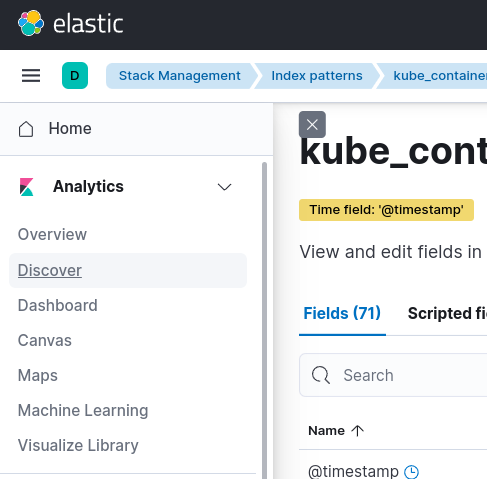Click the @timestamp field name

(x=353, y=471)
